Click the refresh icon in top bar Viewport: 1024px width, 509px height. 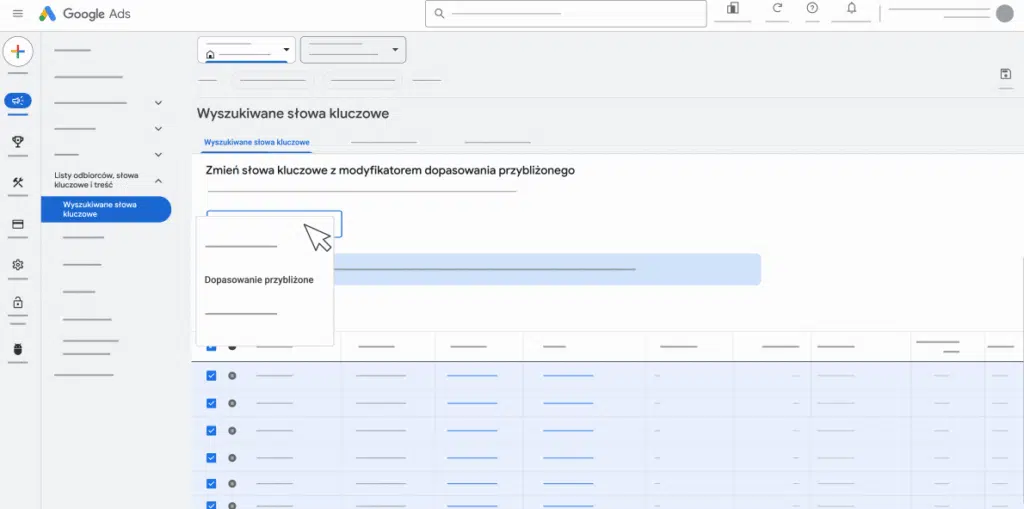point(777,9)
